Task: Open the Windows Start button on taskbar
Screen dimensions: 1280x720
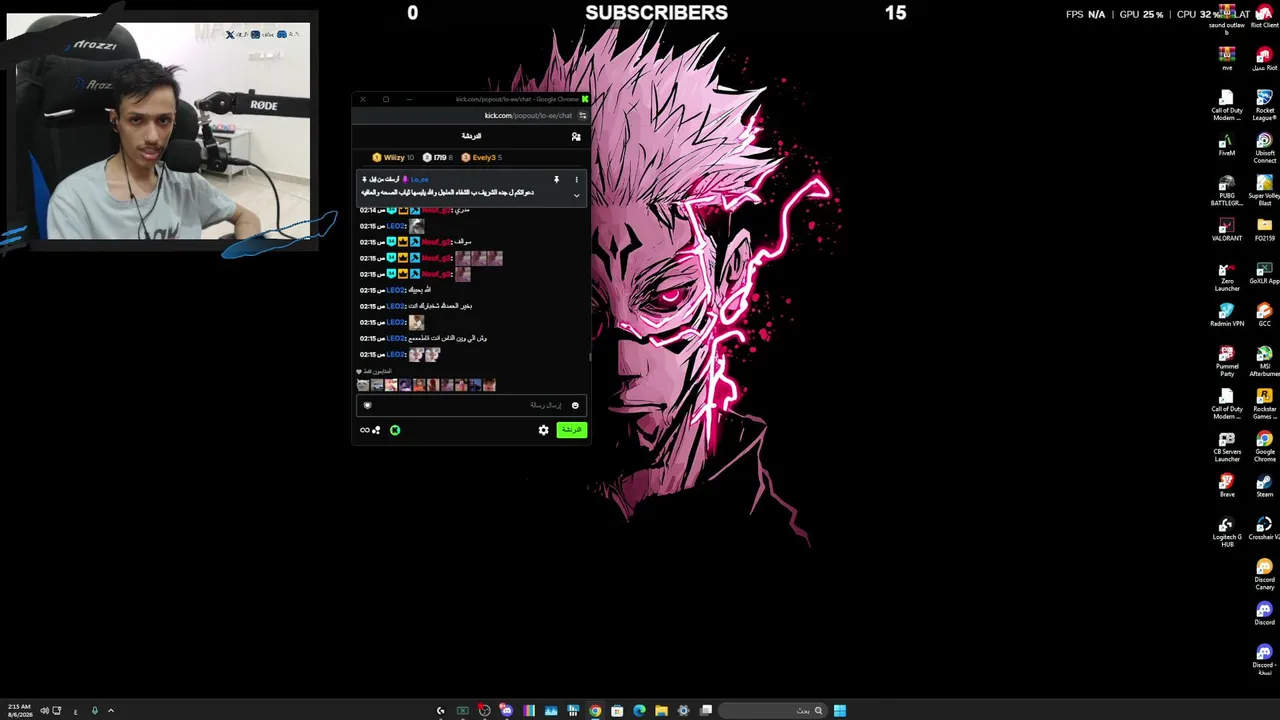Action: click(840, 711)
